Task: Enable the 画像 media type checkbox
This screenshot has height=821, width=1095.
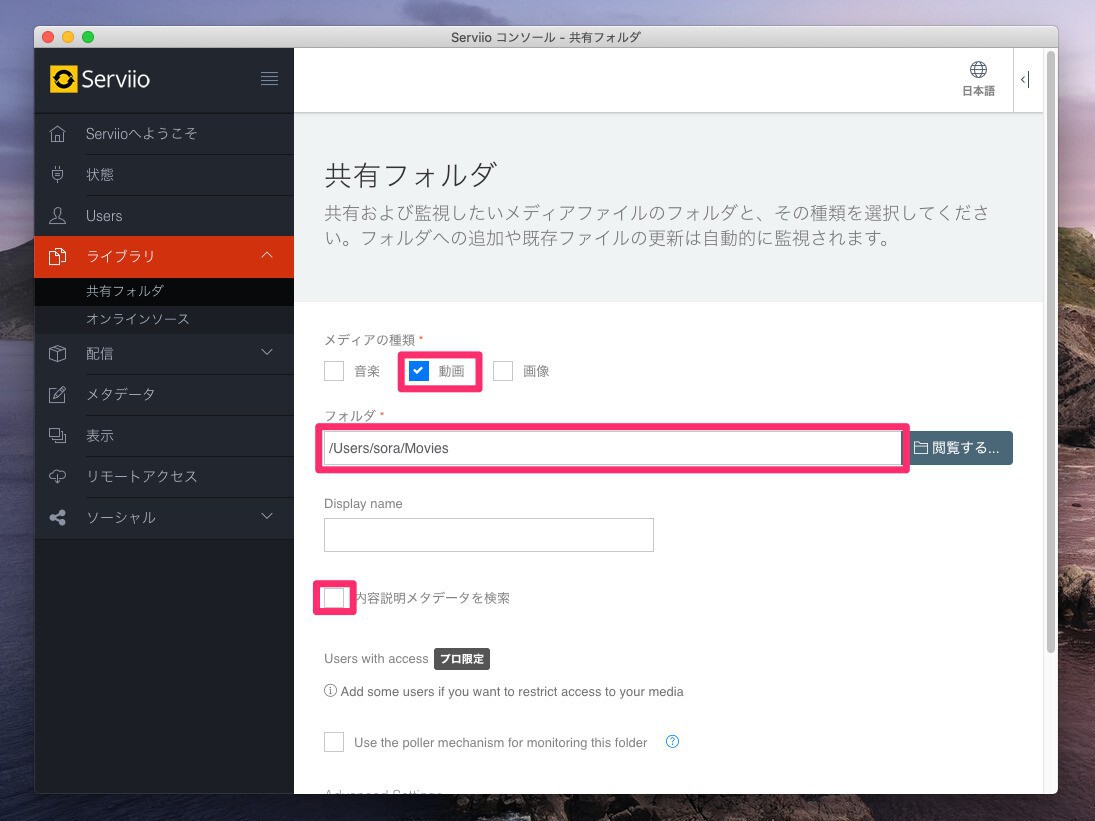Action: click(x=503, y=371)
